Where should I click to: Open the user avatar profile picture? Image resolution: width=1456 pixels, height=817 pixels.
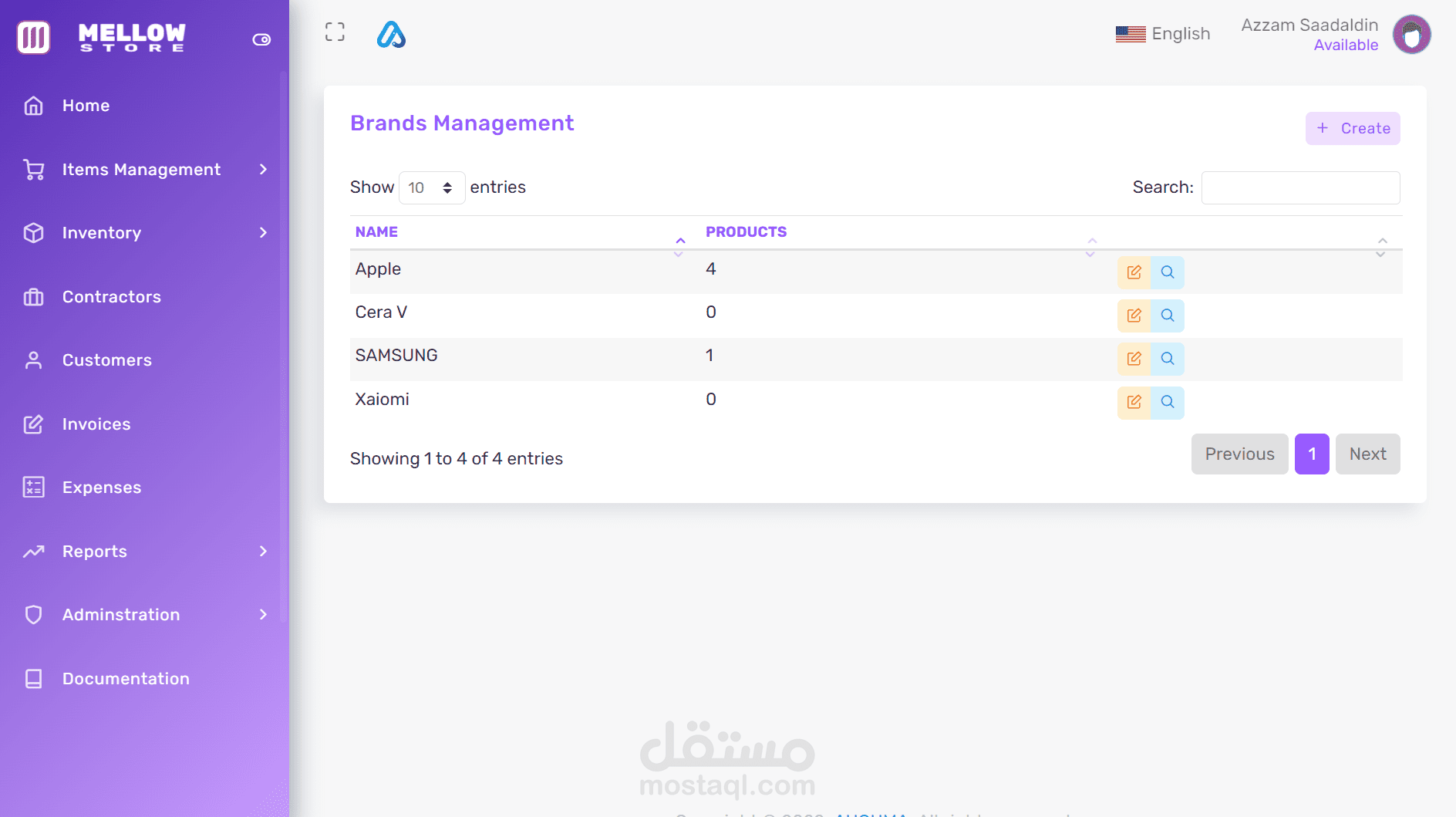[x=1411, y=35]
